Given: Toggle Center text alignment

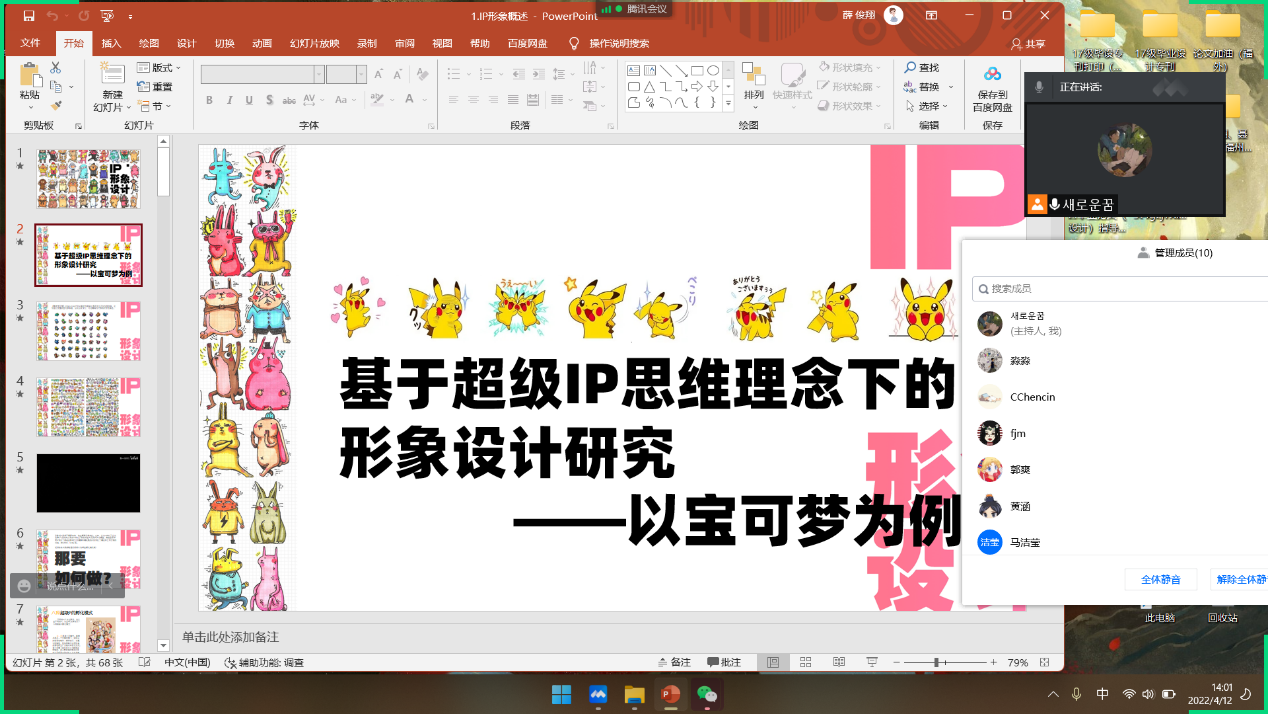Looking at the screenshot, I should pyautogui.click(x=473, y=100).
